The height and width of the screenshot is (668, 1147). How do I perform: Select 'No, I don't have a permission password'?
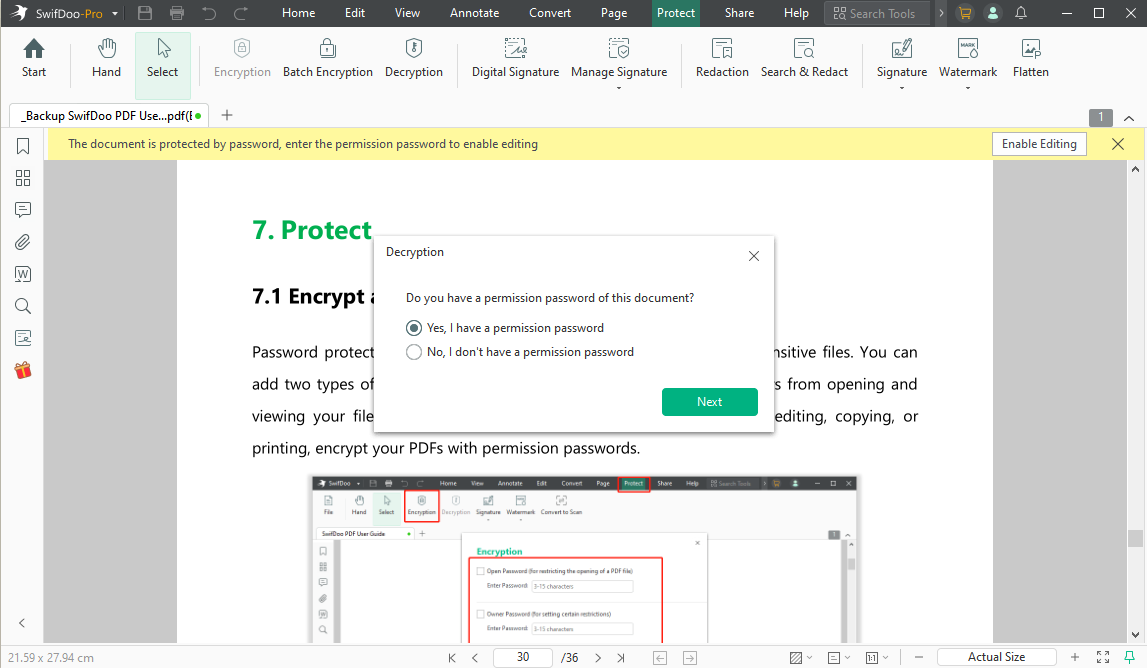tap(414, 352)
